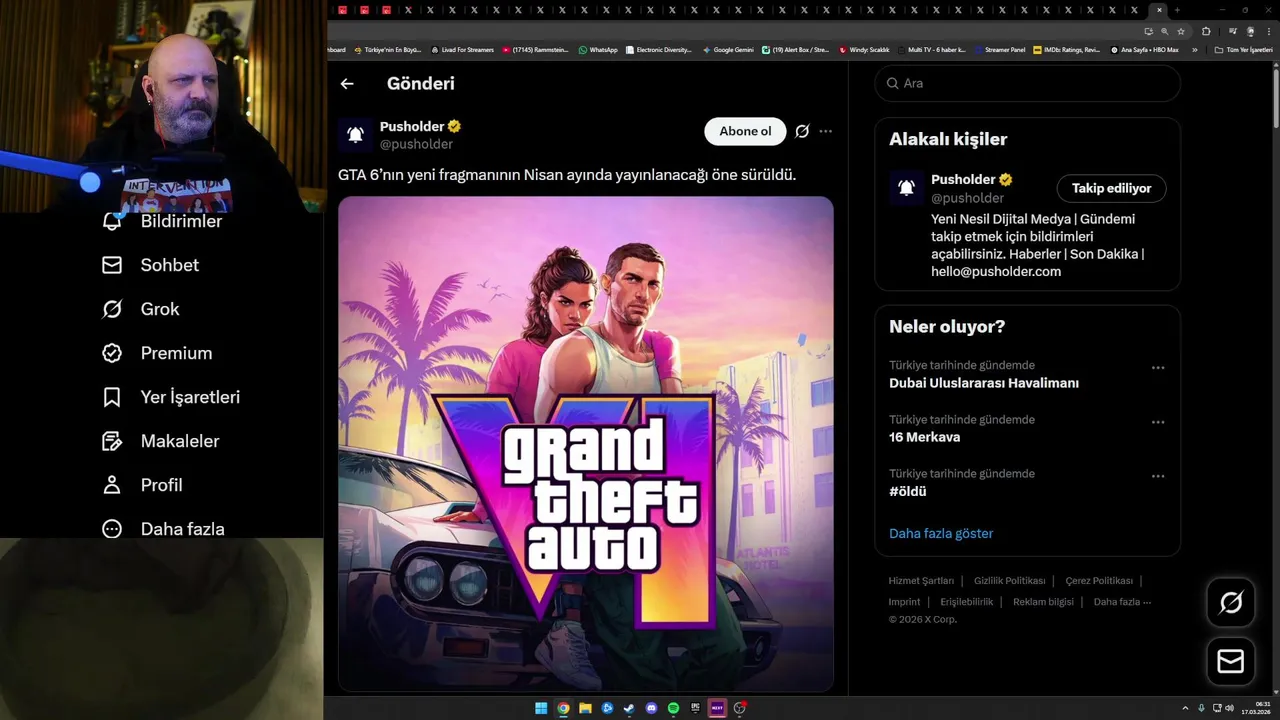Open the Premium sidebar entry
This screenshot has height=720, width=1280.
coord(156,353)
